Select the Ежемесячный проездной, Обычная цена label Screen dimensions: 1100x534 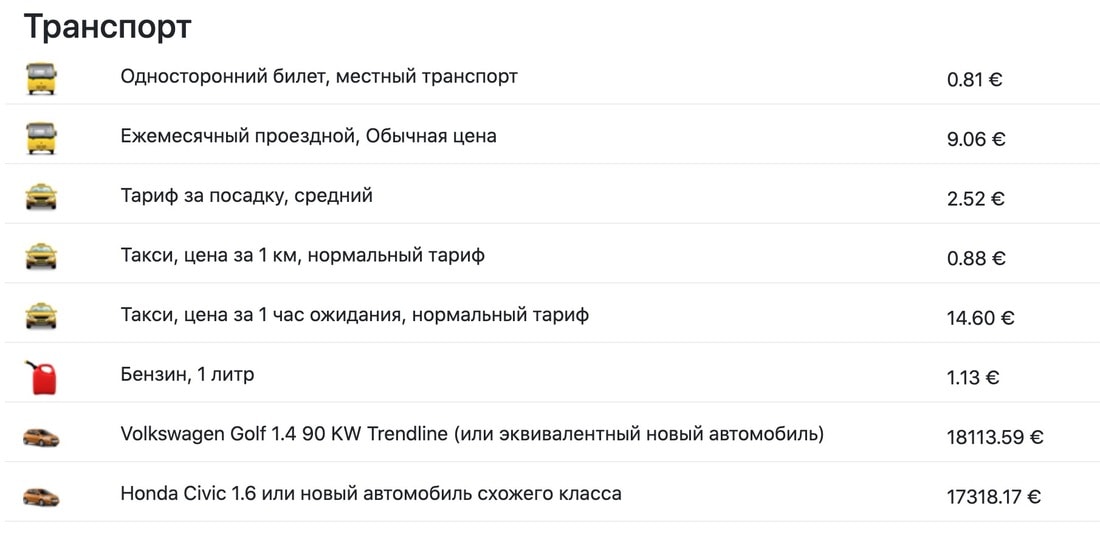[309, 136]
